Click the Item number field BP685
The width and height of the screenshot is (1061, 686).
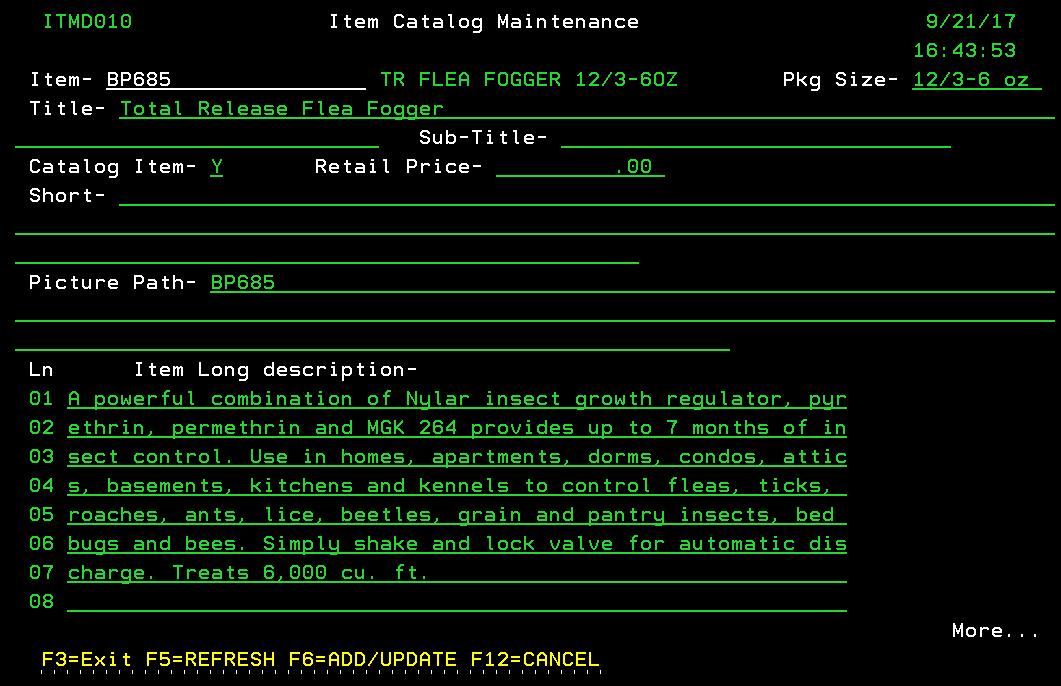tap(236, 80)
